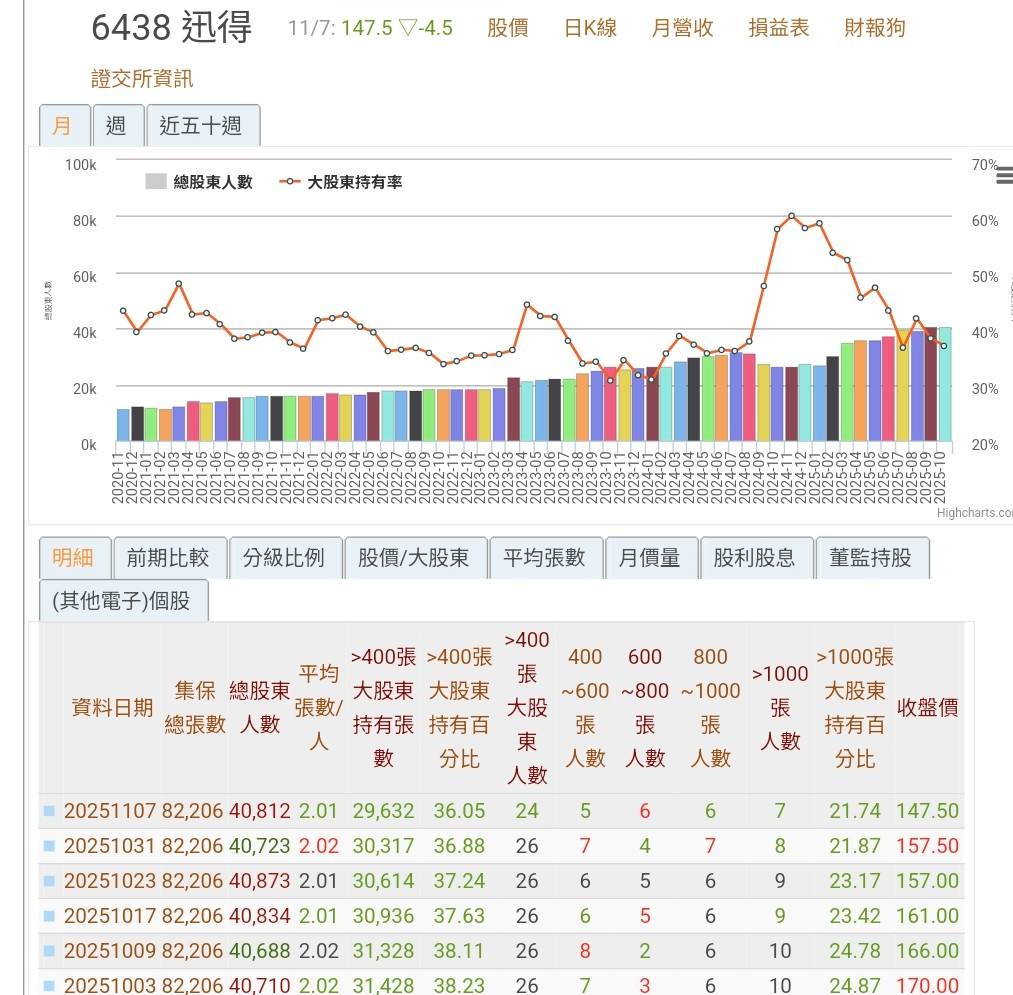Click the 20251023 date cell
1013x995 pixels.
coord(110,880)
